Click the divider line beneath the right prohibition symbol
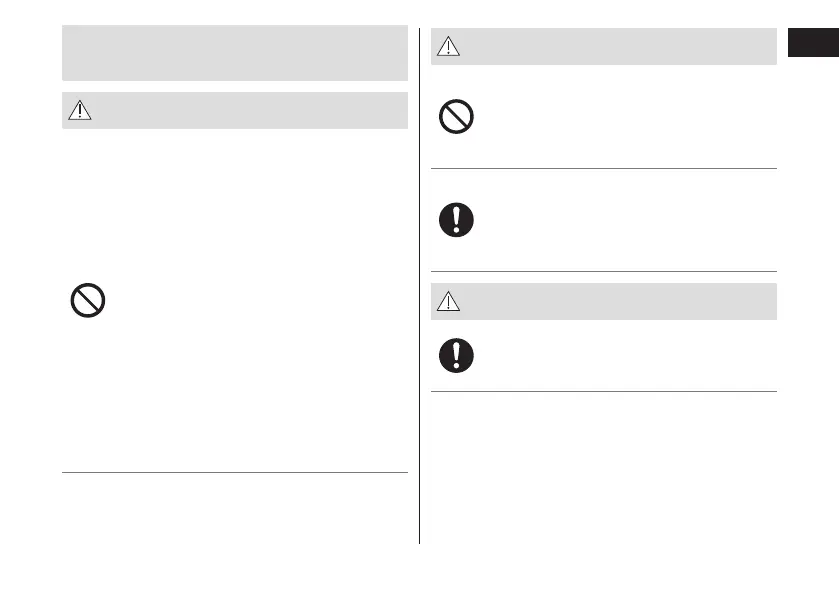Viewport: 839px width, 595px height. [x=604, y=168]
